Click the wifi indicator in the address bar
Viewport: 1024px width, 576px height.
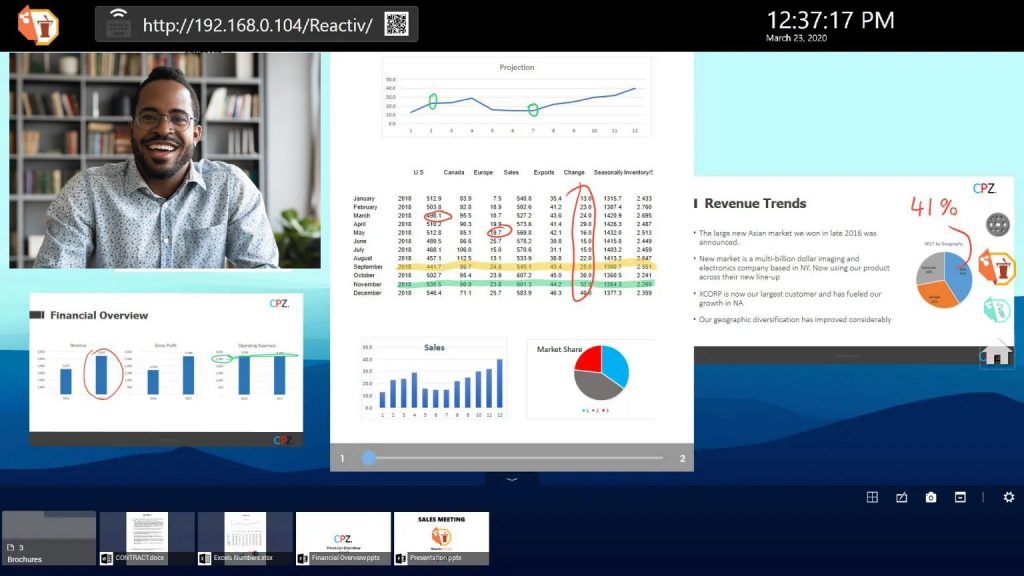click(x=118, y=13)
